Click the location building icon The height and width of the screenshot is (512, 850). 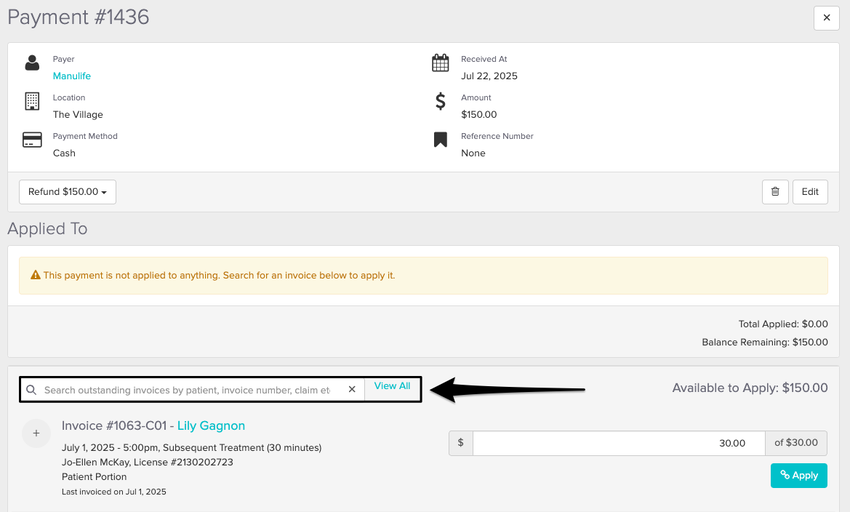32,101
